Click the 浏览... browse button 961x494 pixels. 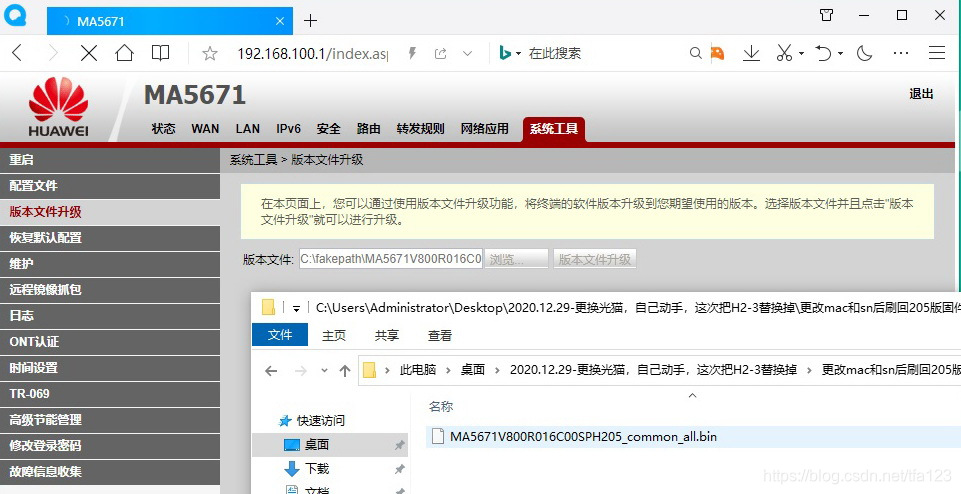point(516,259)
